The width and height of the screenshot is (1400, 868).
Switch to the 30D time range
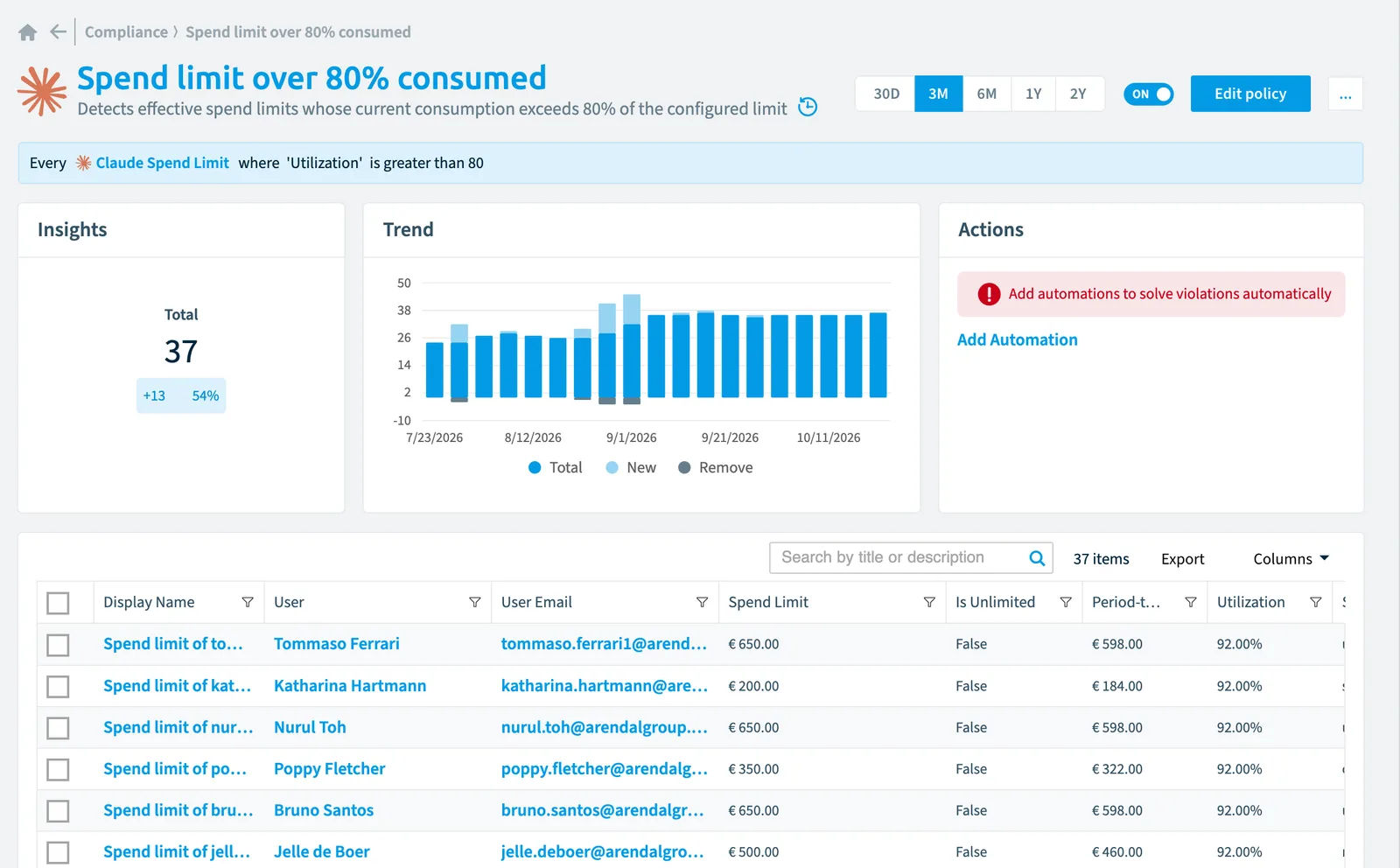(x=885, y=94)
